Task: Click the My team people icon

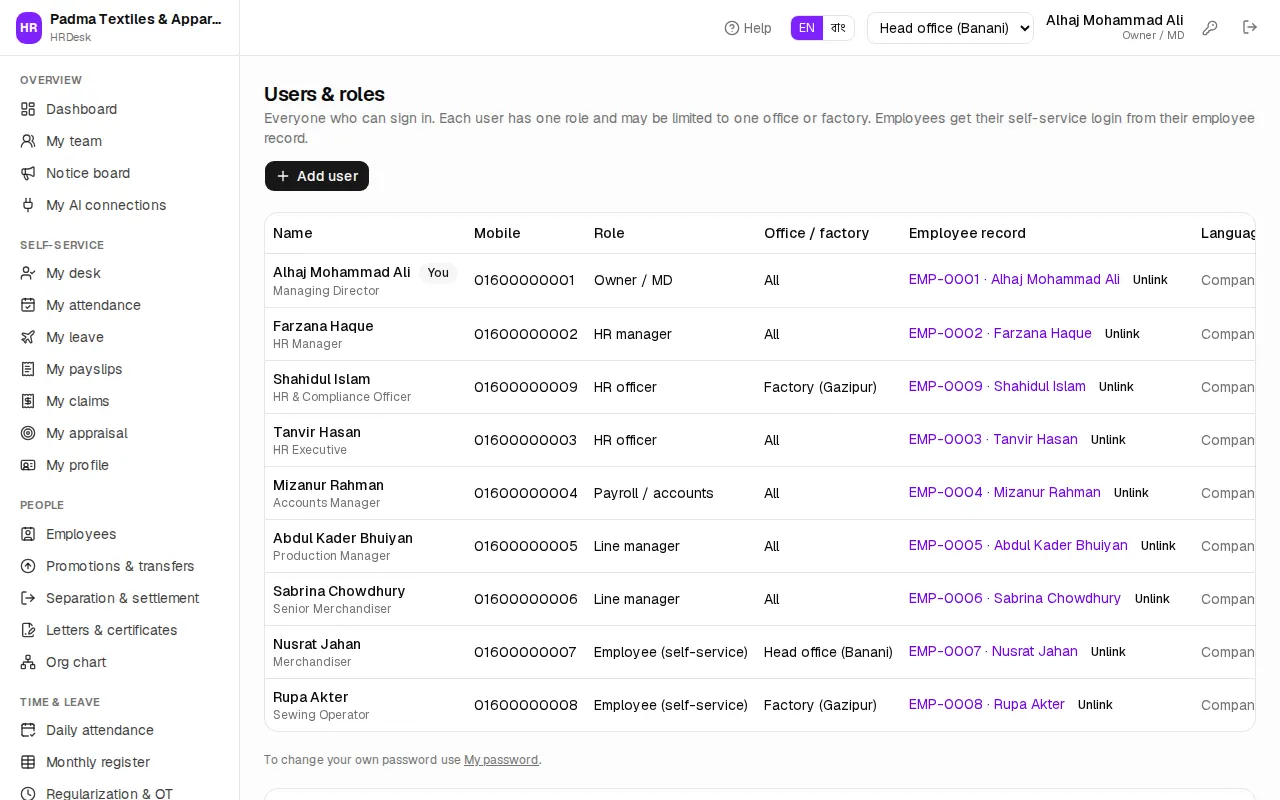Action: coord(28,141)
